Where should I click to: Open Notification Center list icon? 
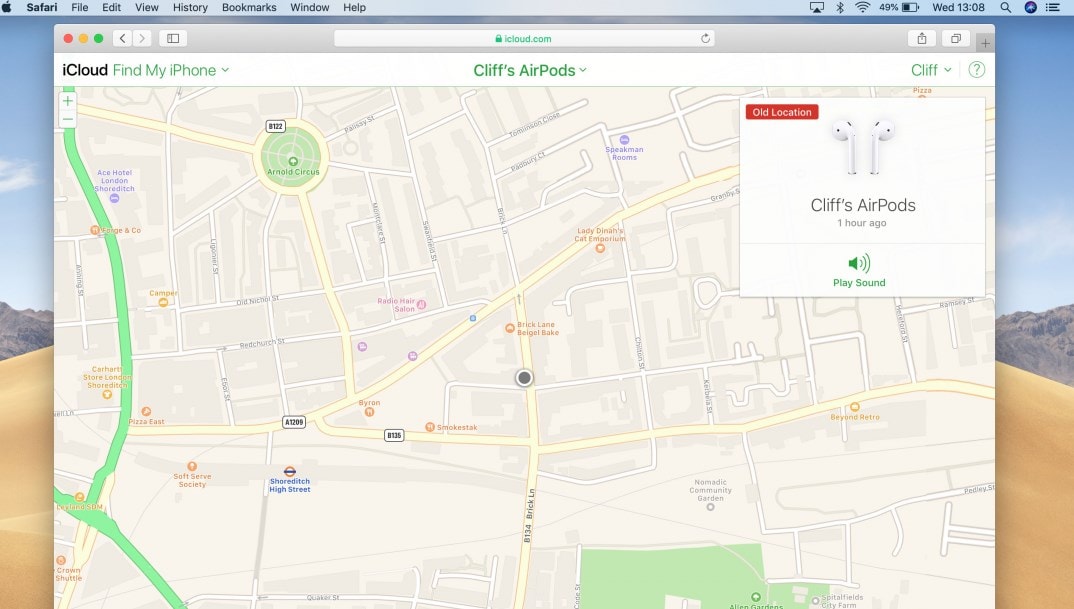pyautogui.click(x=1053, y=8)
